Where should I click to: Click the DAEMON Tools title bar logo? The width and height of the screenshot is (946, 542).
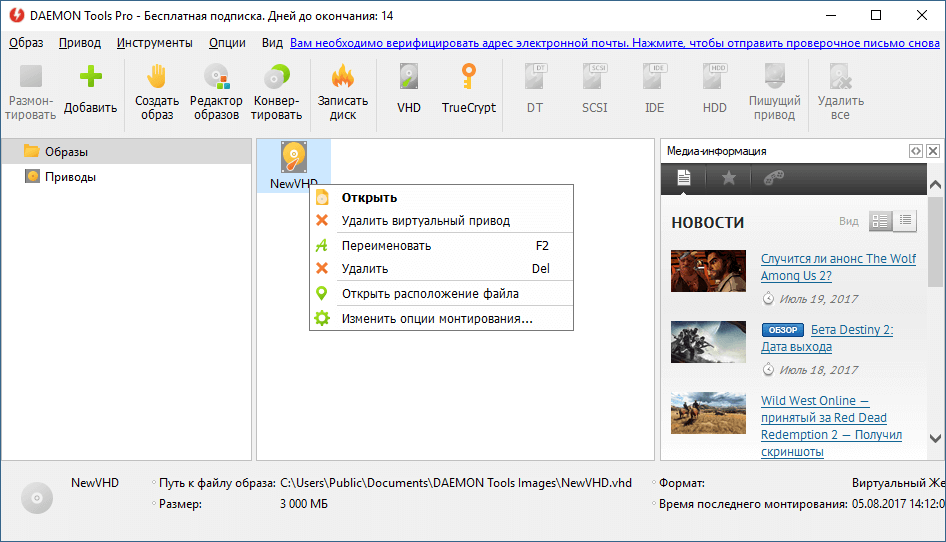16,16
